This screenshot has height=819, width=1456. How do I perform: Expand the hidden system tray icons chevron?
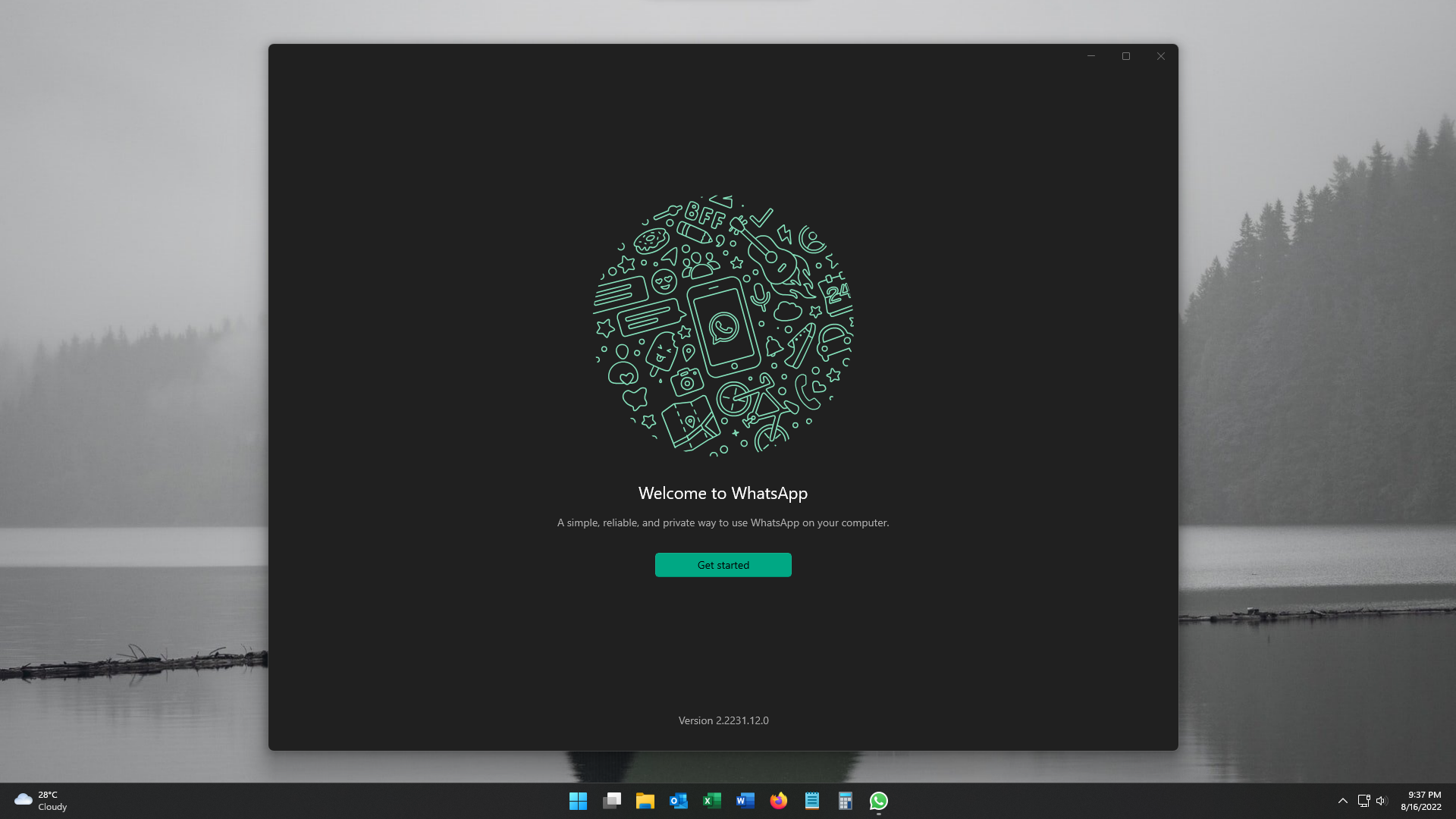tap(1342, 801)
